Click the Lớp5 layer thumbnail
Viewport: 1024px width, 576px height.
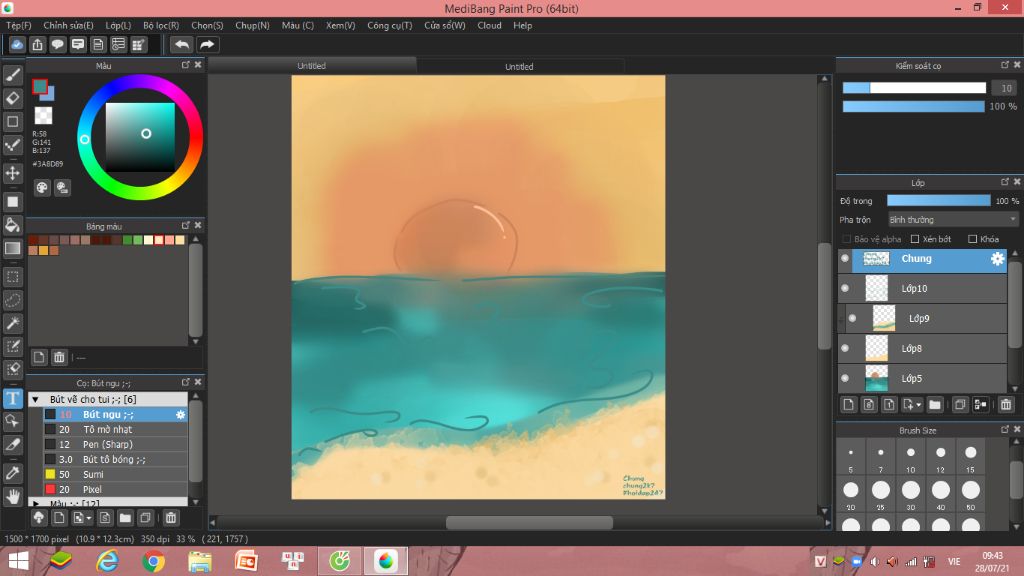[x=876, y=378]
